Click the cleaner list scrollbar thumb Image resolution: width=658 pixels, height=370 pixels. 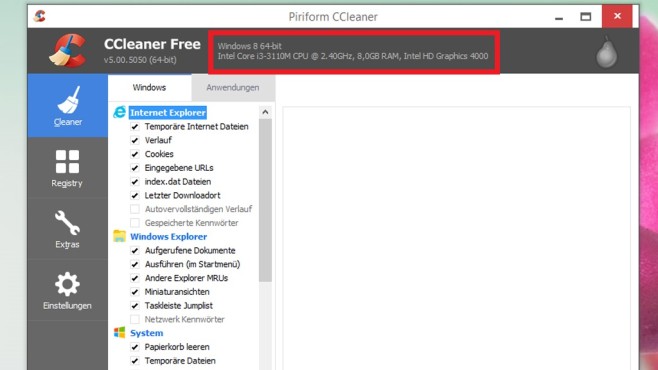tap(265, 200)
